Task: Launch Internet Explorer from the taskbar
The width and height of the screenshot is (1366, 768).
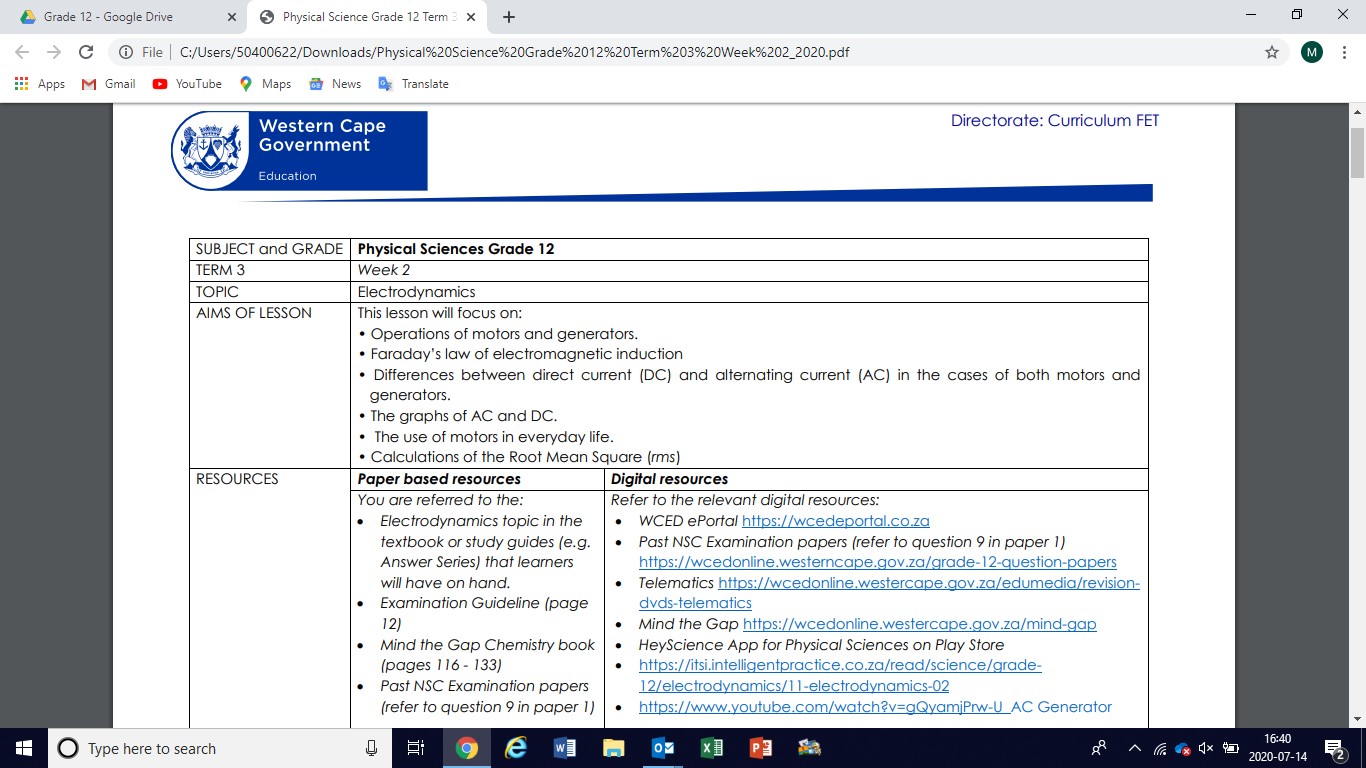Action: (x=516, y=748)
